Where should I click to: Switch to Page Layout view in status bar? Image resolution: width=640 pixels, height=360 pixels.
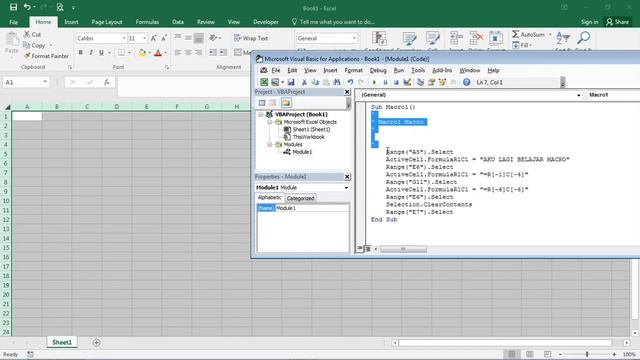[529, 354]
